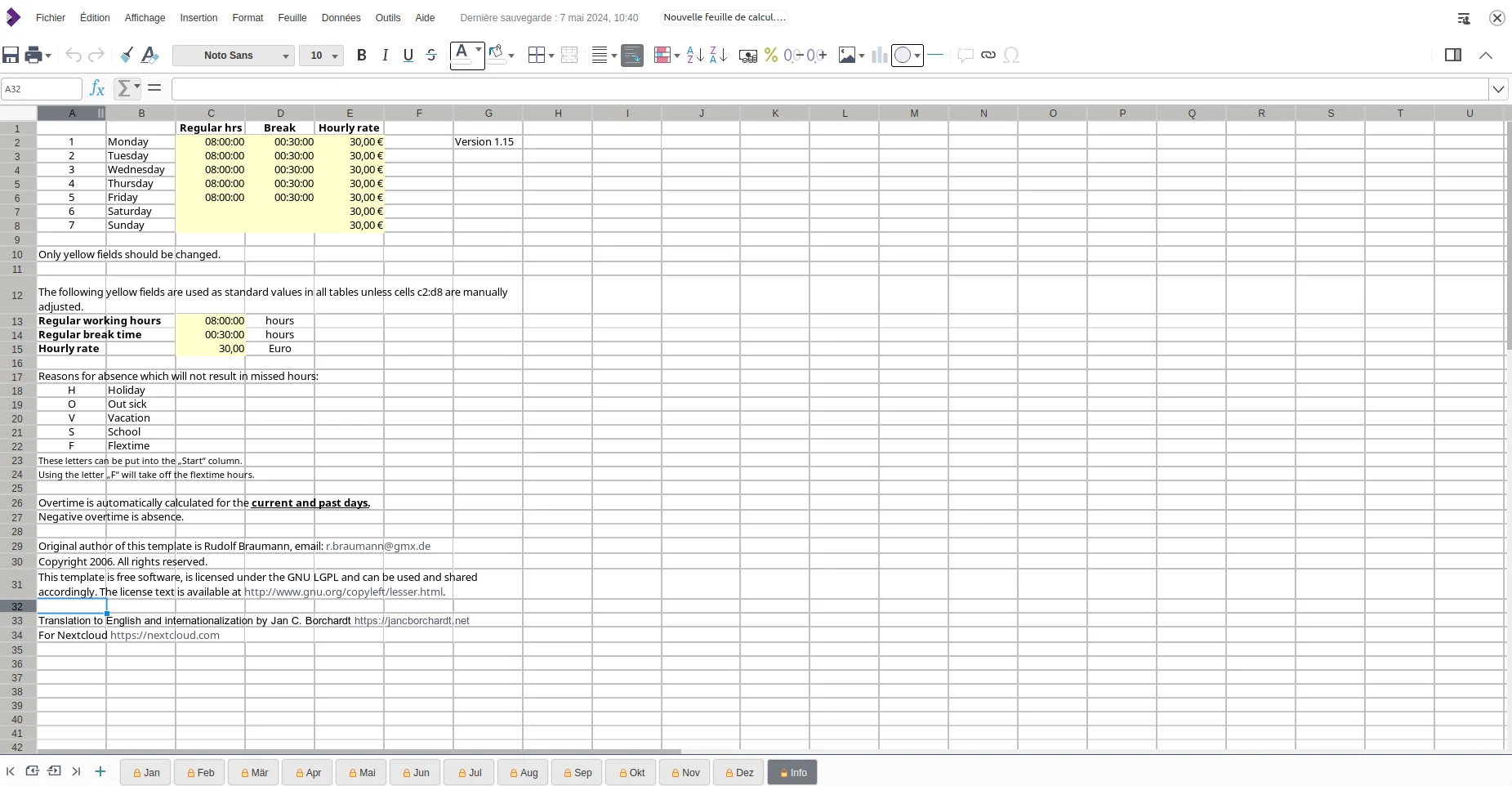Open the alignment dropdown arrow

613,56
